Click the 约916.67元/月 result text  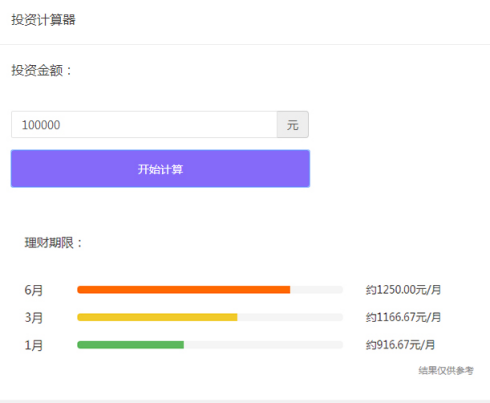pos(400,345)
